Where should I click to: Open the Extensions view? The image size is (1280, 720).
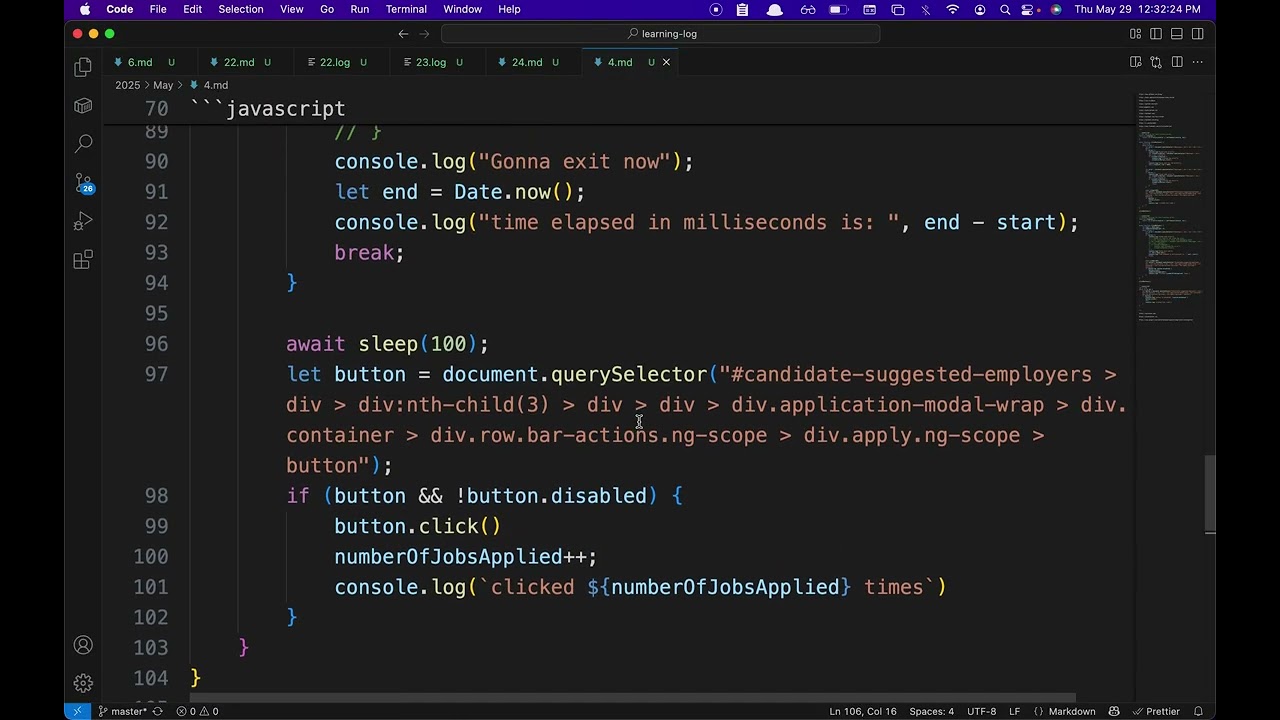pyautogui.click(x=83, y=260)
